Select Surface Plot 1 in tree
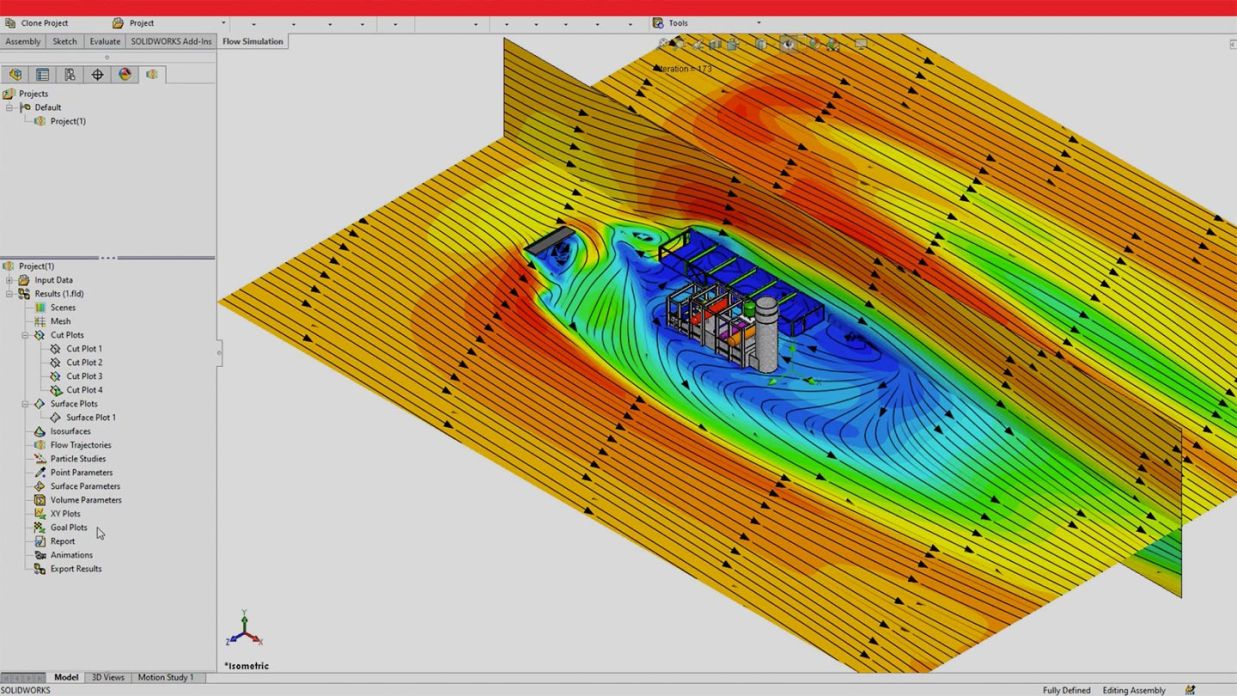Viewport: 1237px width, 696px height. coord(90,417)
